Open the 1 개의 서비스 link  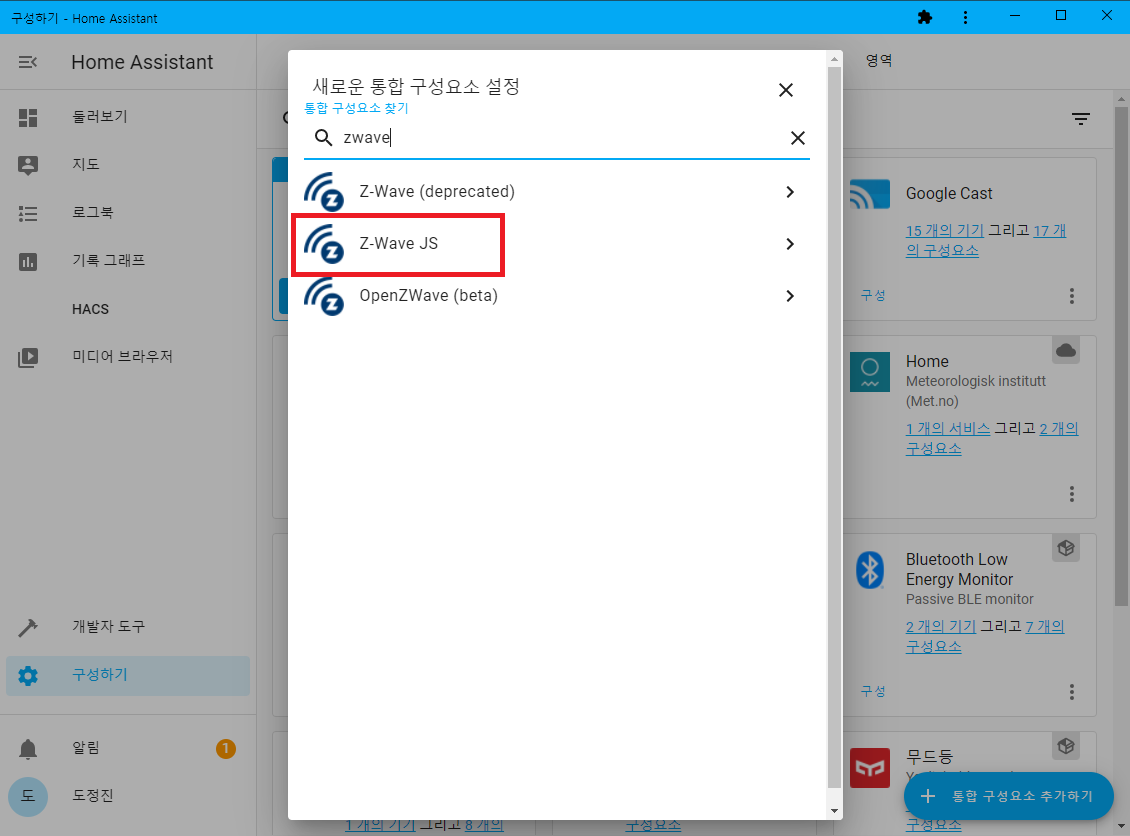pyautogui.click(x=948, y=429)
